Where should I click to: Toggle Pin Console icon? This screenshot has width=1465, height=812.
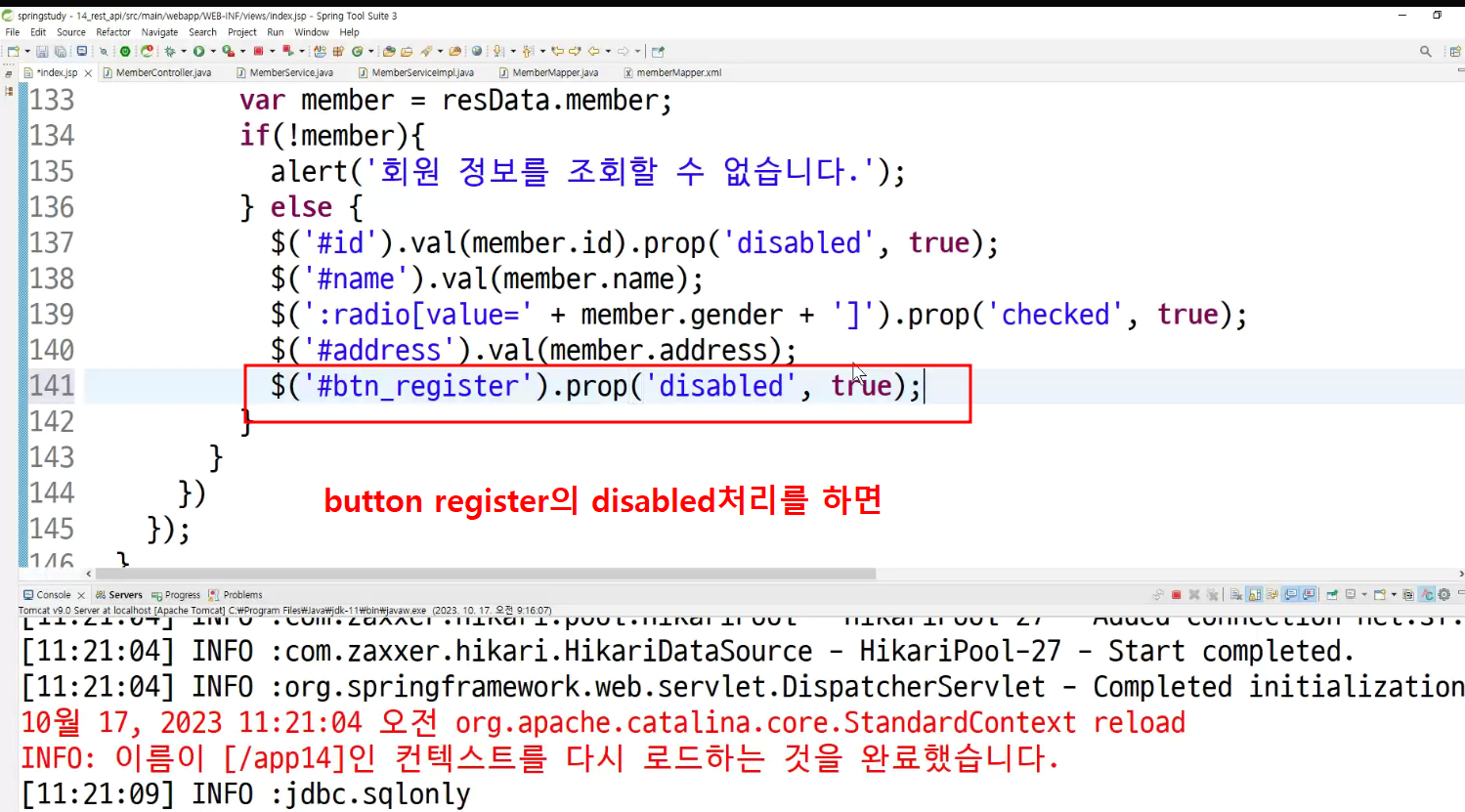pos(1332,594)
